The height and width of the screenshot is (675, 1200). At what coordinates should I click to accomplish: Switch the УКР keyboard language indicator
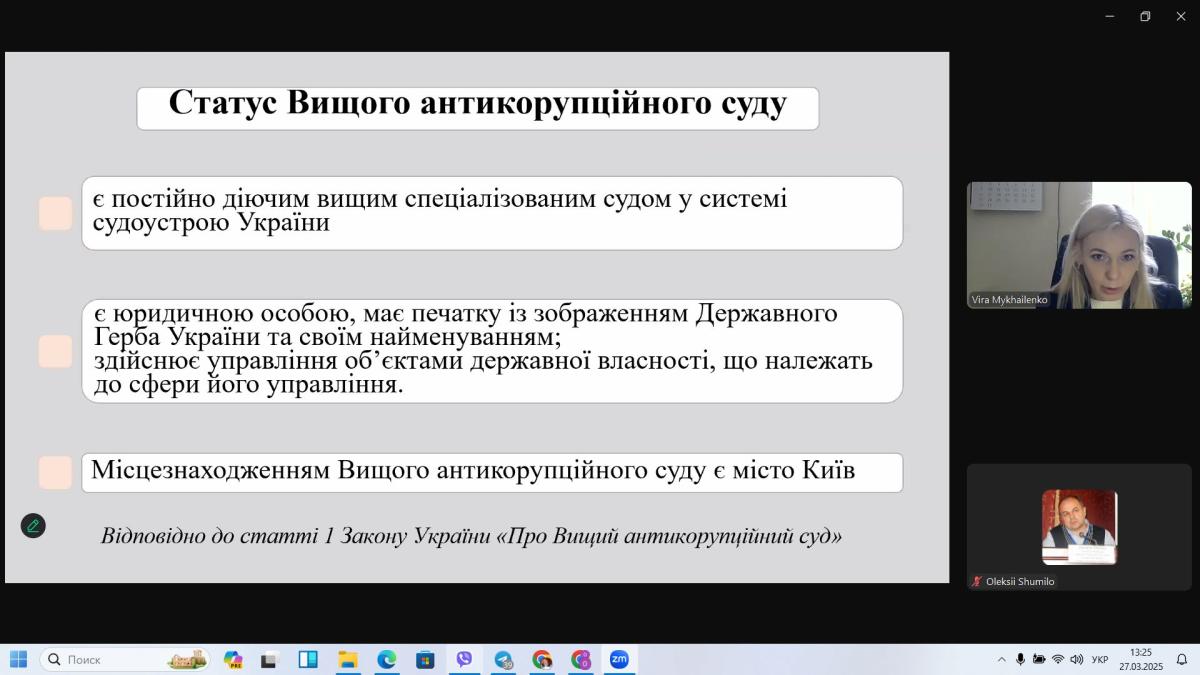click(1100, 659)
